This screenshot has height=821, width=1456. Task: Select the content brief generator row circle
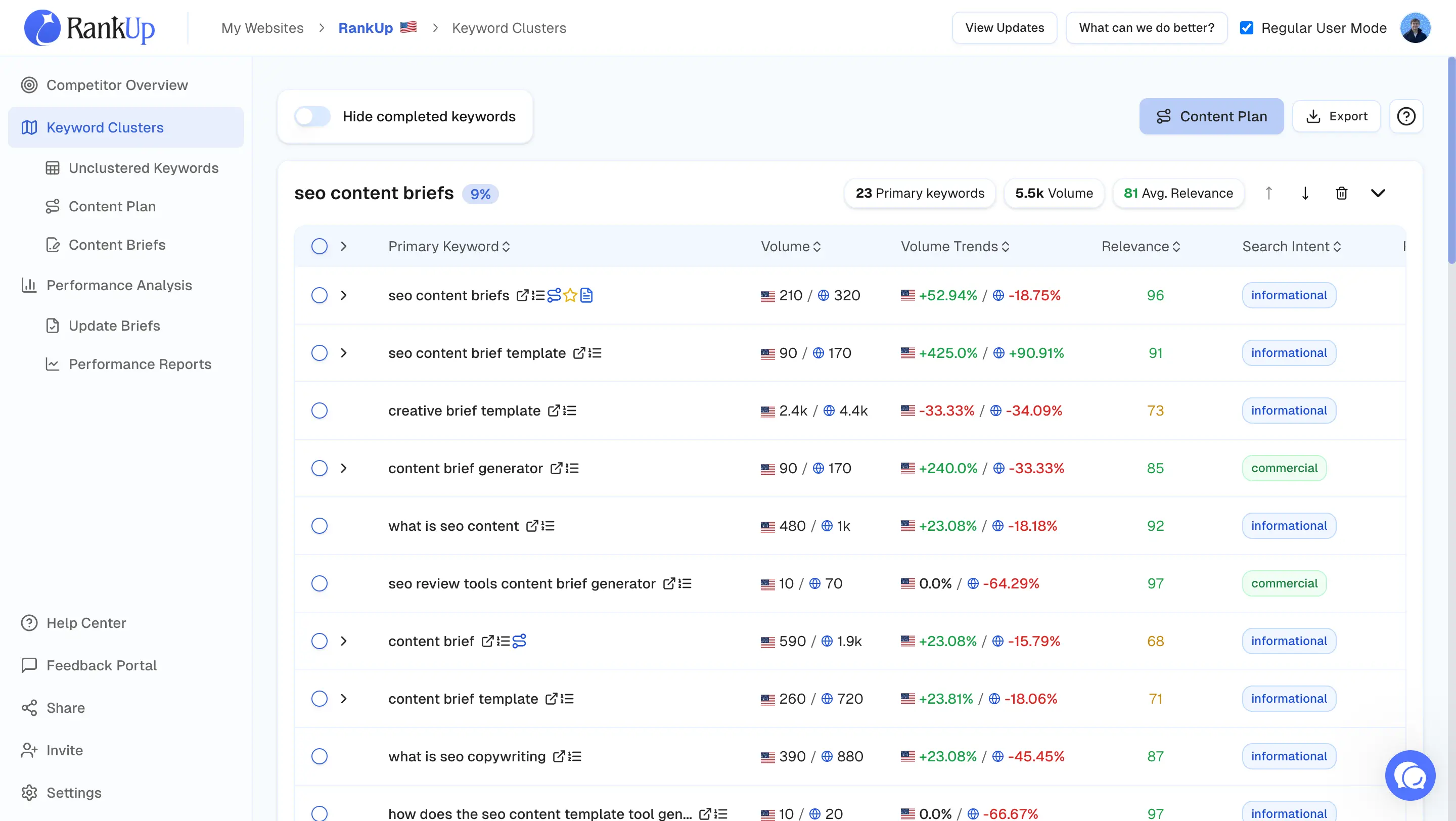tap(320, 469)
